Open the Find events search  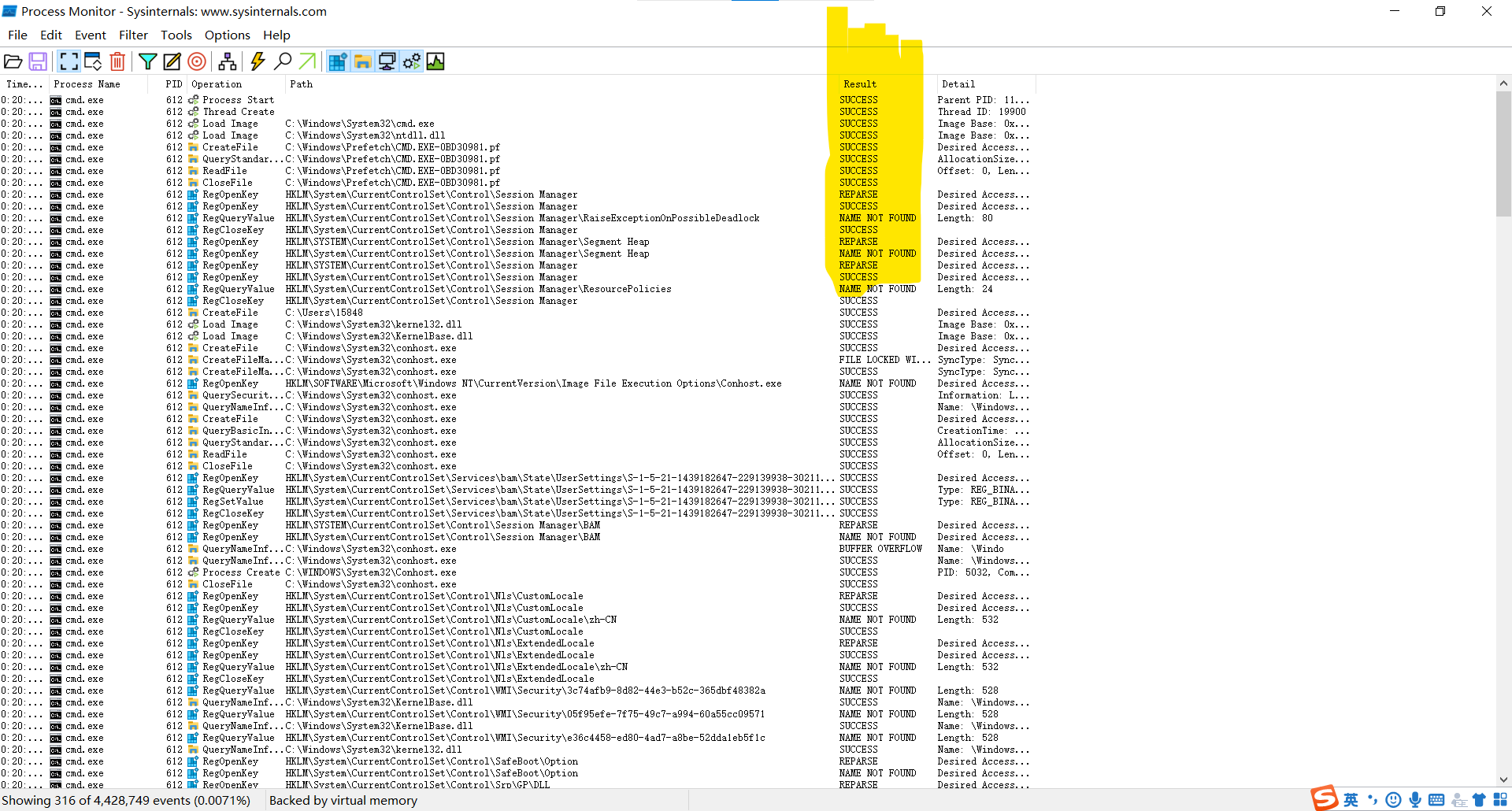[283, 61]
